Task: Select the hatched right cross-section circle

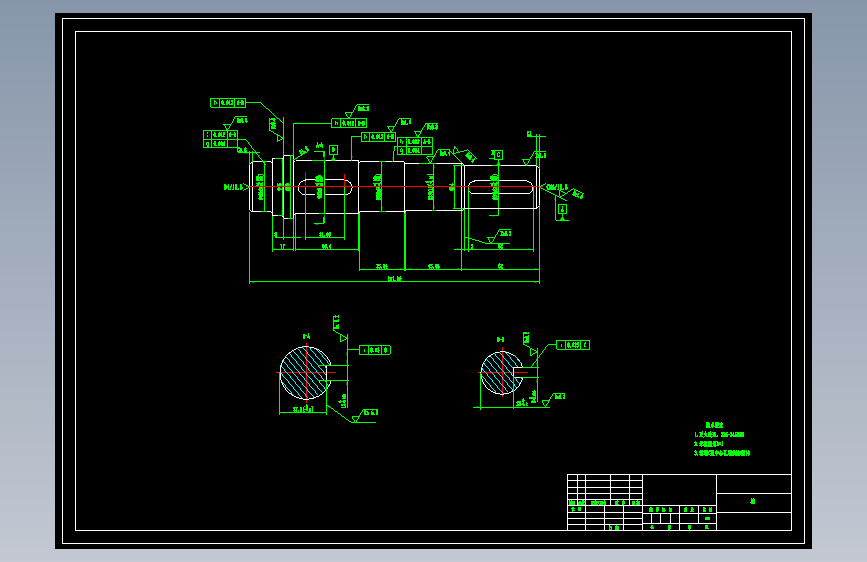Action: pos(502,373)
